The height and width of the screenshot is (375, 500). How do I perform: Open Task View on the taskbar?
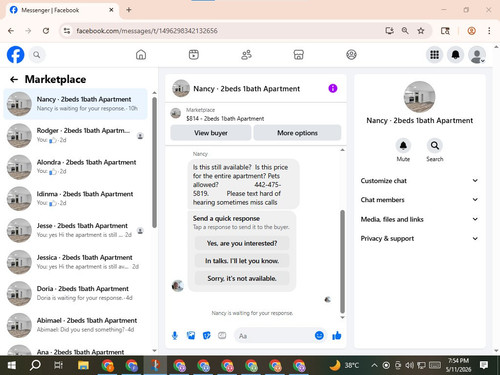[59, 365]
